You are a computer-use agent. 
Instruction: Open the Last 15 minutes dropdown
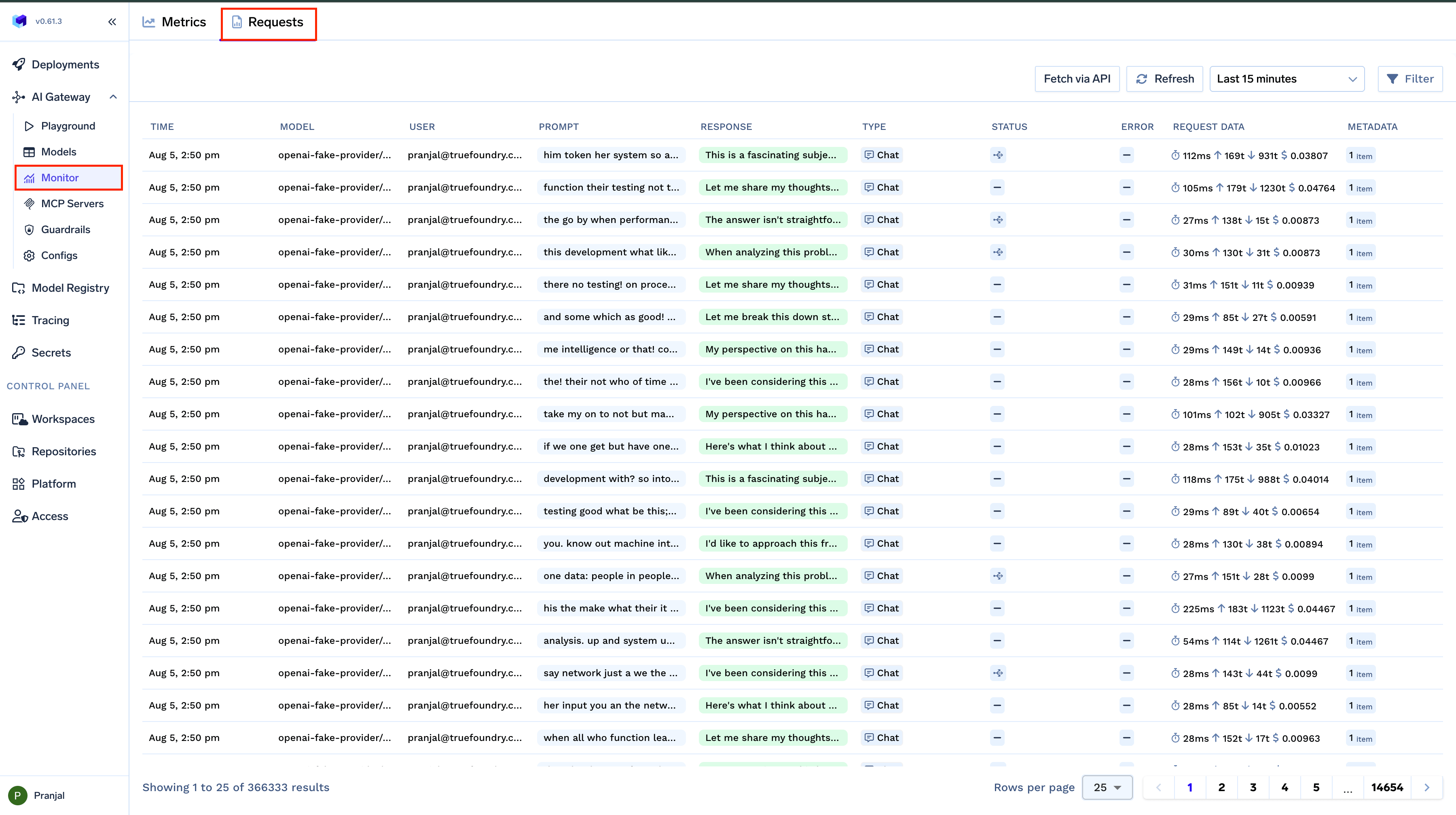click(1287, 79)
